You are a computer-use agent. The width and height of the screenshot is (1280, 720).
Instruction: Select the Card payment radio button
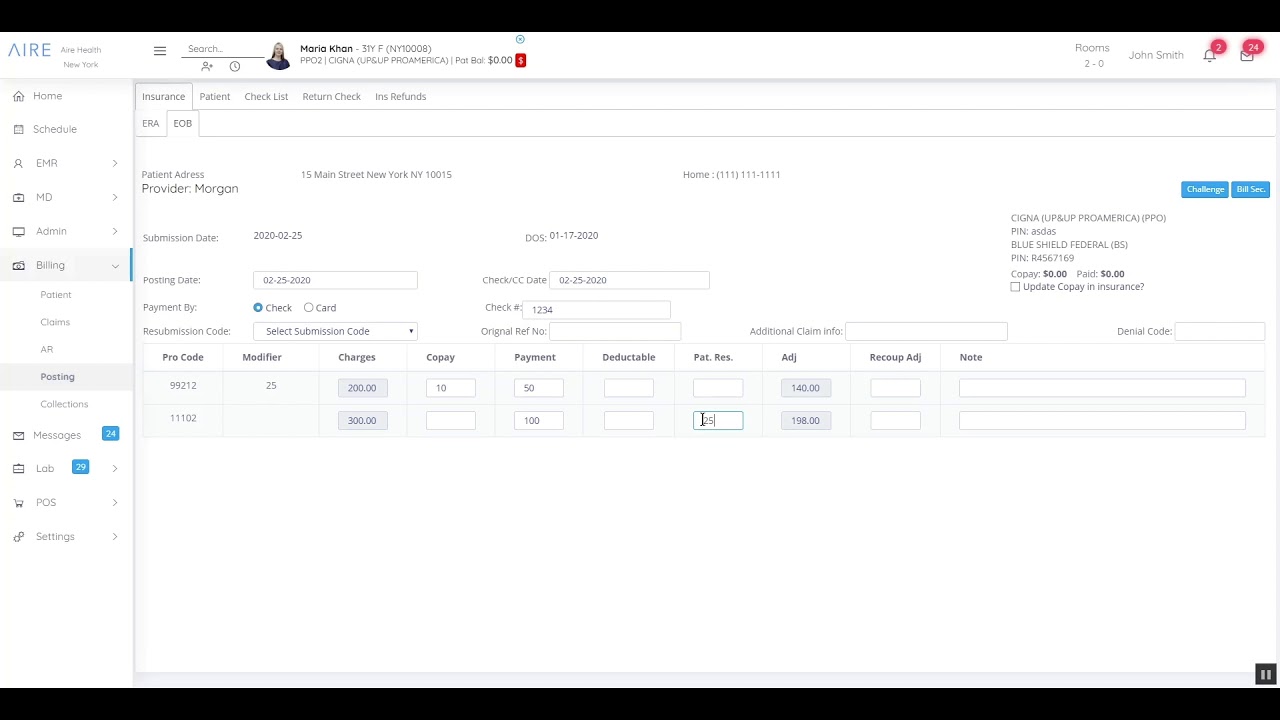tap(309, 308)
